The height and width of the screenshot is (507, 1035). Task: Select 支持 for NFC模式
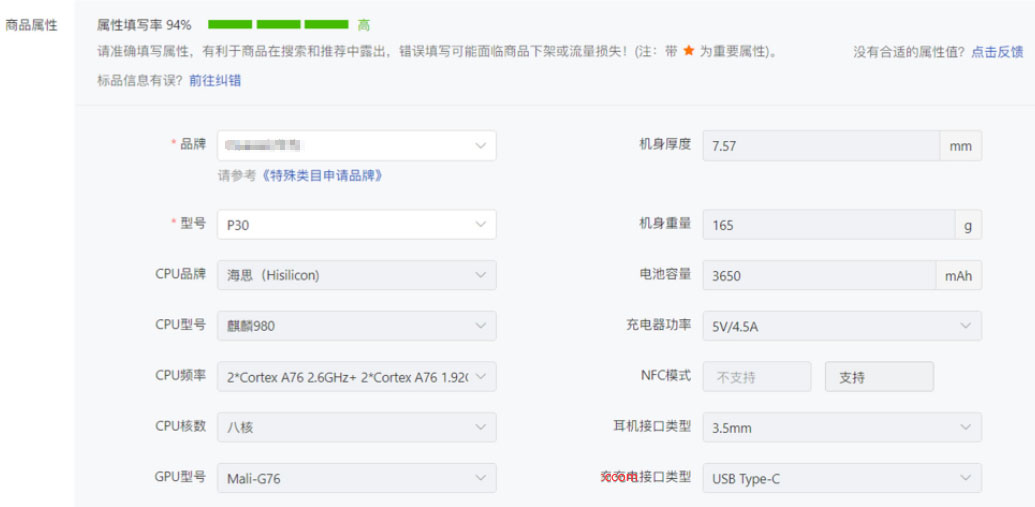pos(879,377)
